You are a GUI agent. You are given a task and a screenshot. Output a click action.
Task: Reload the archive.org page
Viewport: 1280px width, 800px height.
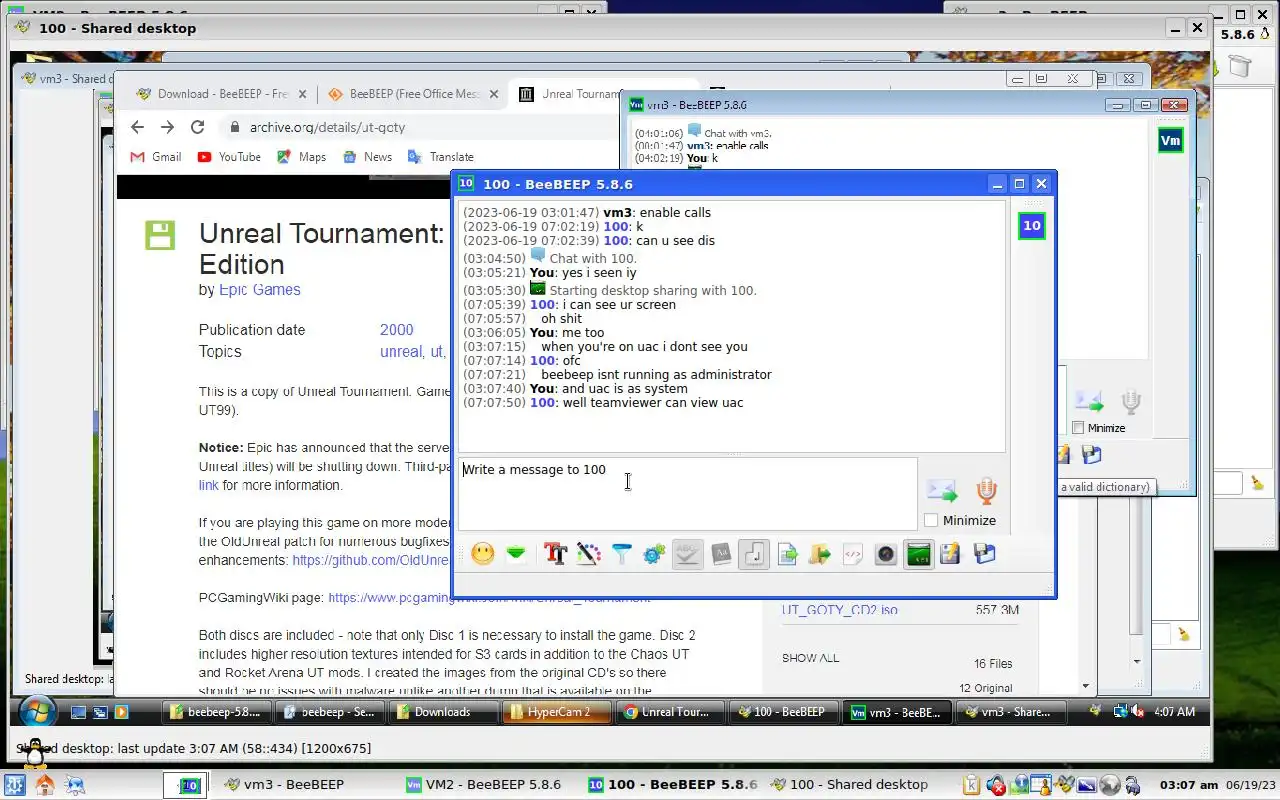[x=198, y=127]
